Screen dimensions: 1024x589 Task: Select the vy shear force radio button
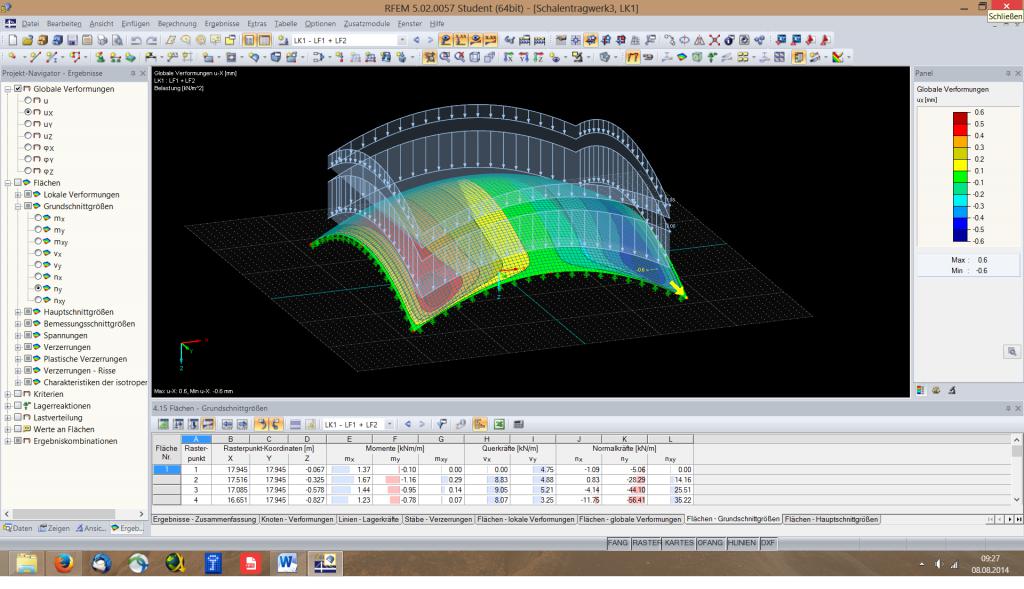[x=38, y=265]
